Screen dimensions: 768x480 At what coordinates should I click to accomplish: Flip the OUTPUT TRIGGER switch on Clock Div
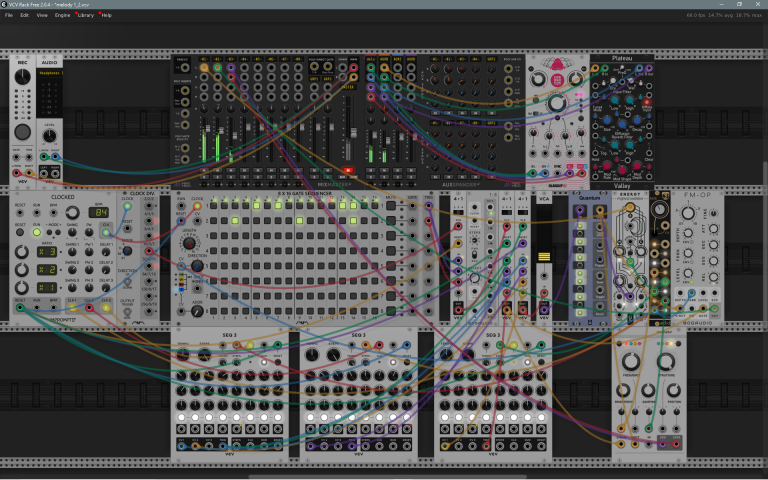[127, 312]
